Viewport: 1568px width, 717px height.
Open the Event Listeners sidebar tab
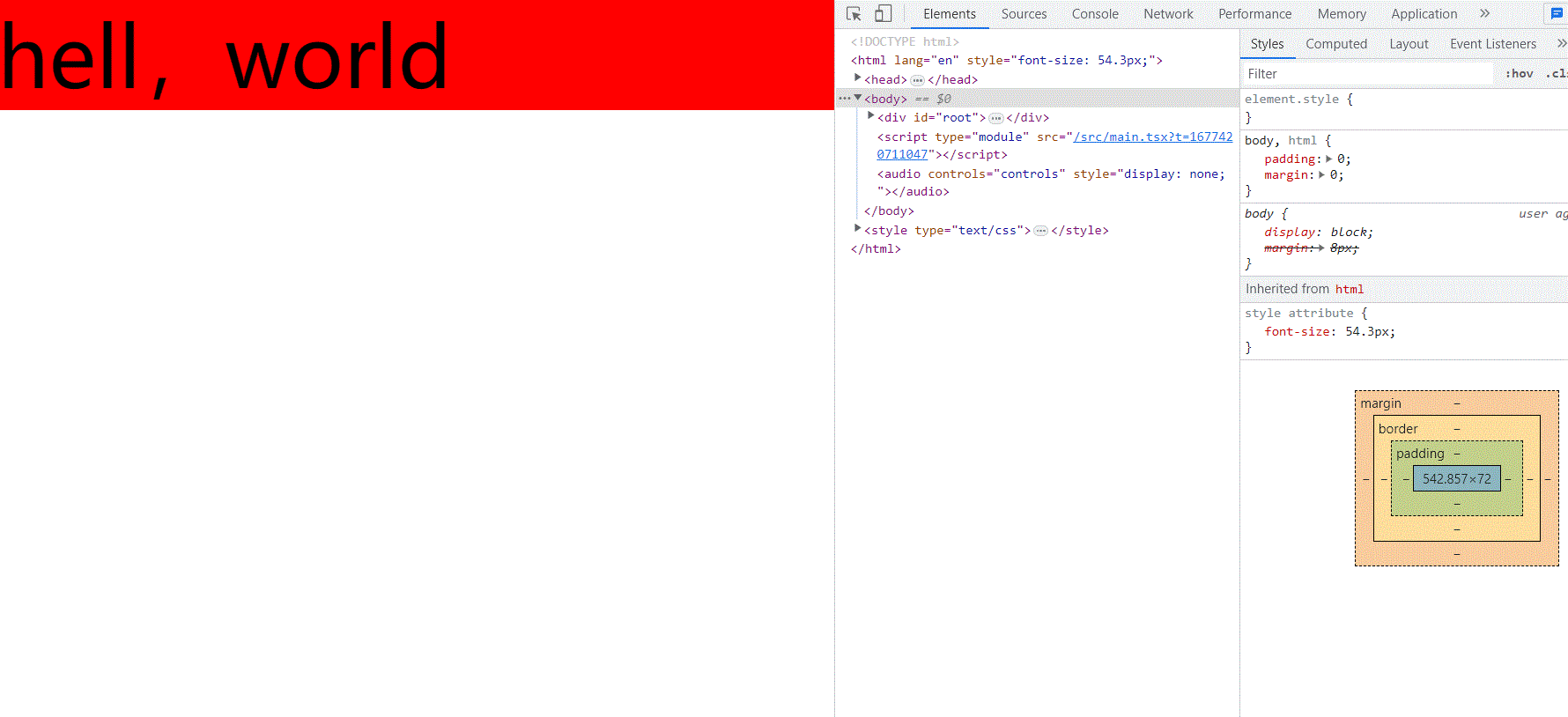[1492, 44]
